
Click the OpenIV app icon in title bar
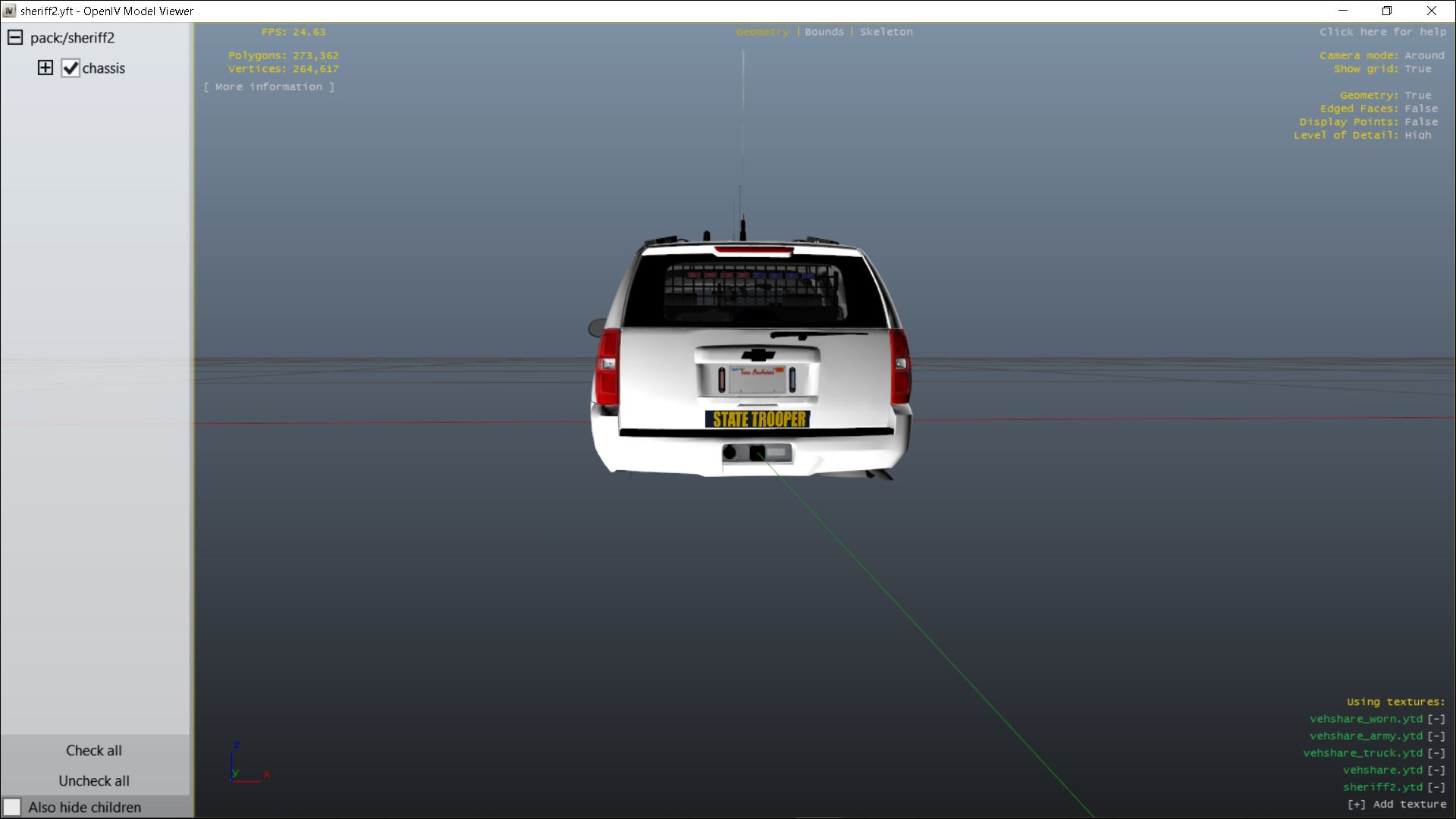point(9,11)
